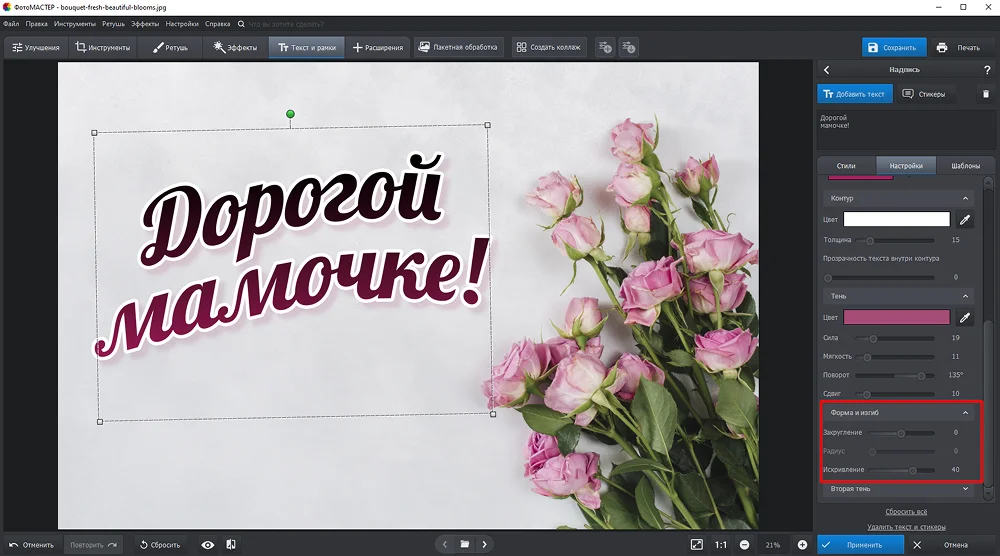Click the pink Тень color swatch
This screenshot has width=1000, height=556.
pos(896,317)
